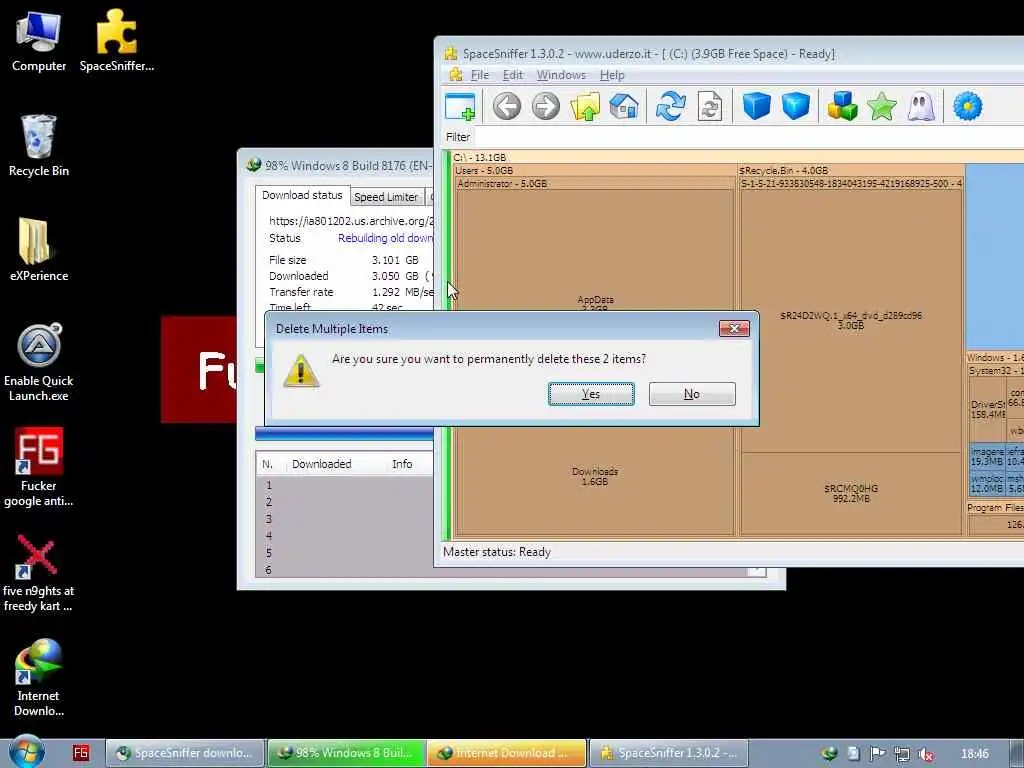Select the eXPerience folder on desktop

(39, 250)
